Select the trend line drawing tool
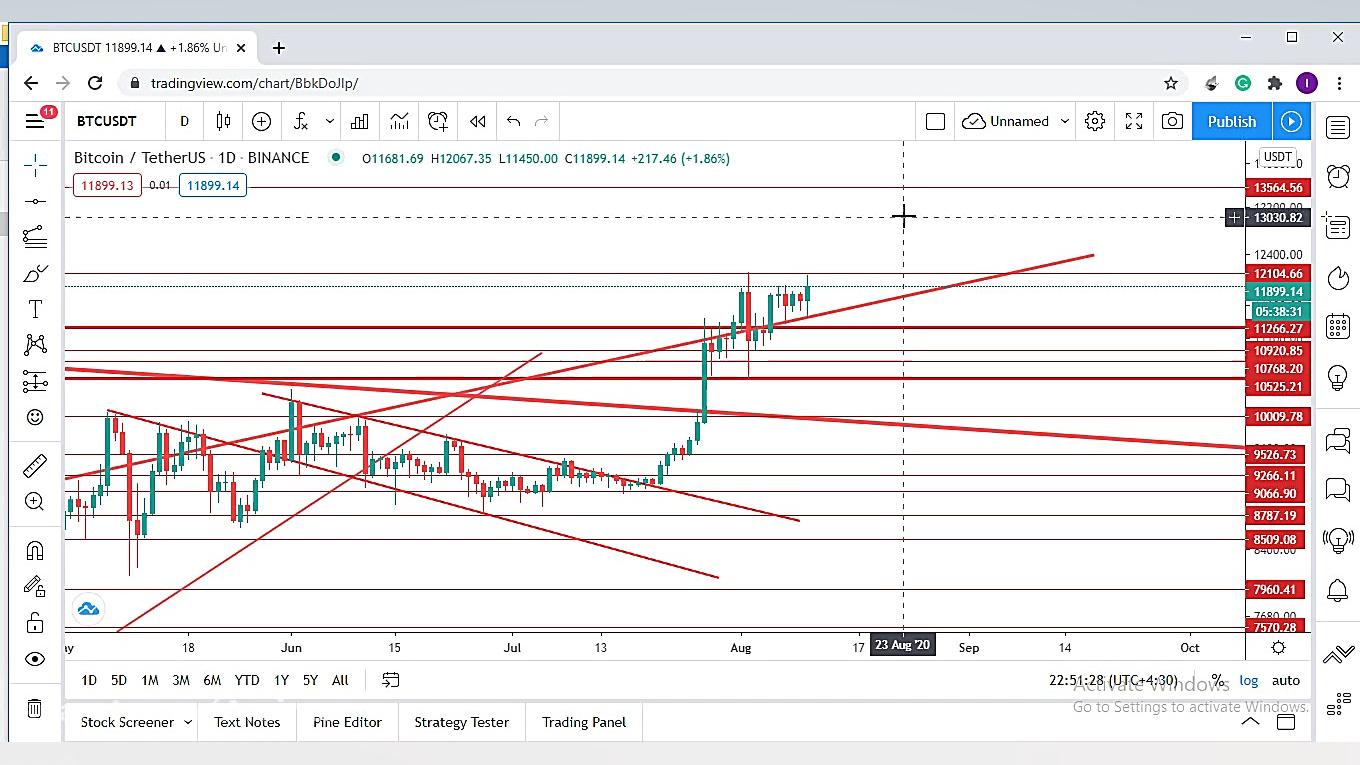The width and height of the screenshot is (1360, 765). pyautogui.click(x=35, y=201)
